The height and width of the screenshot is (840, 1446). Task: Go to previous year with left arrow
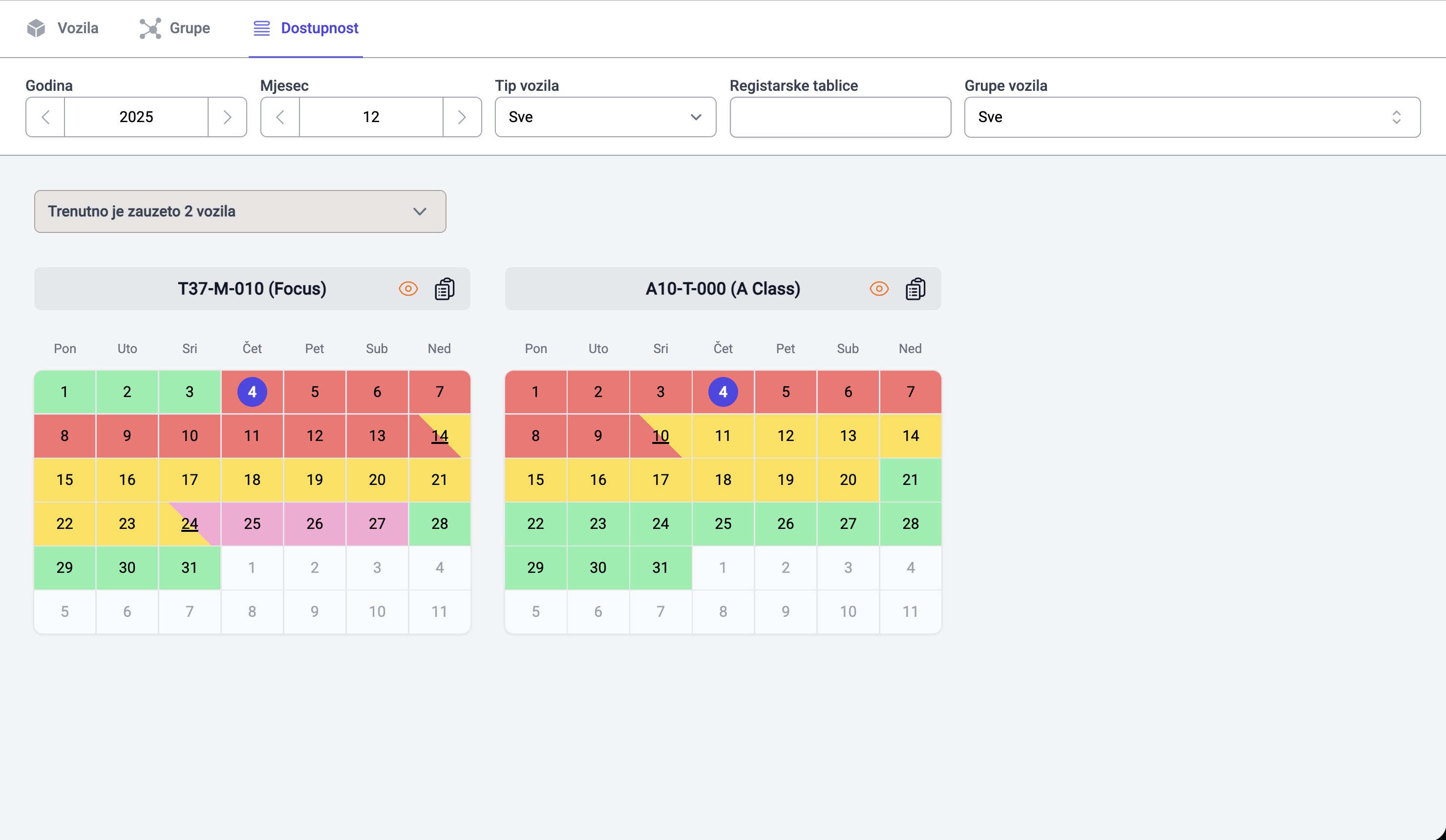[x=45, y=117]
